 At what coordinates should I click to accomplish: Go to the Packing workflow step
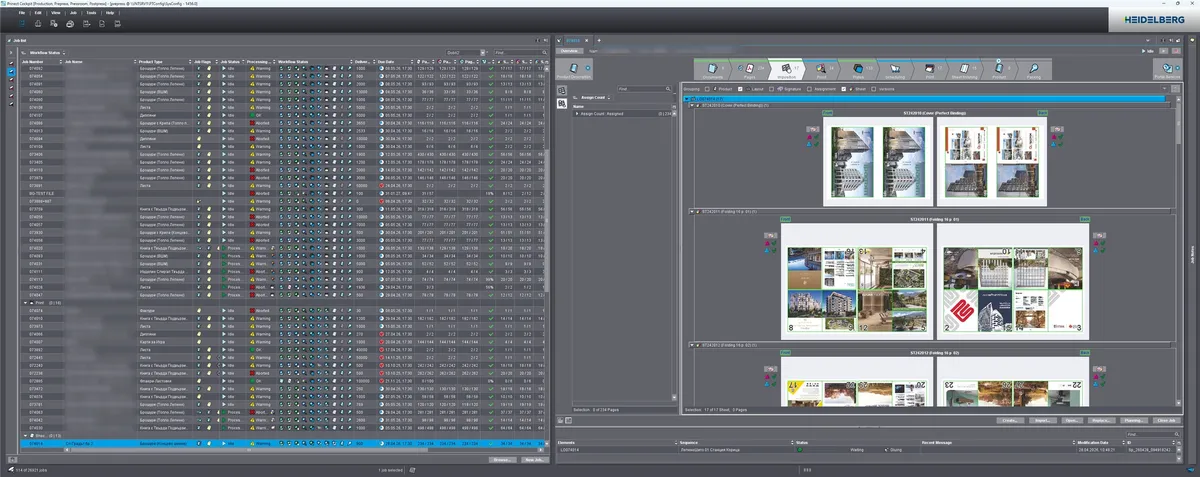click(x=1034, y=69)
